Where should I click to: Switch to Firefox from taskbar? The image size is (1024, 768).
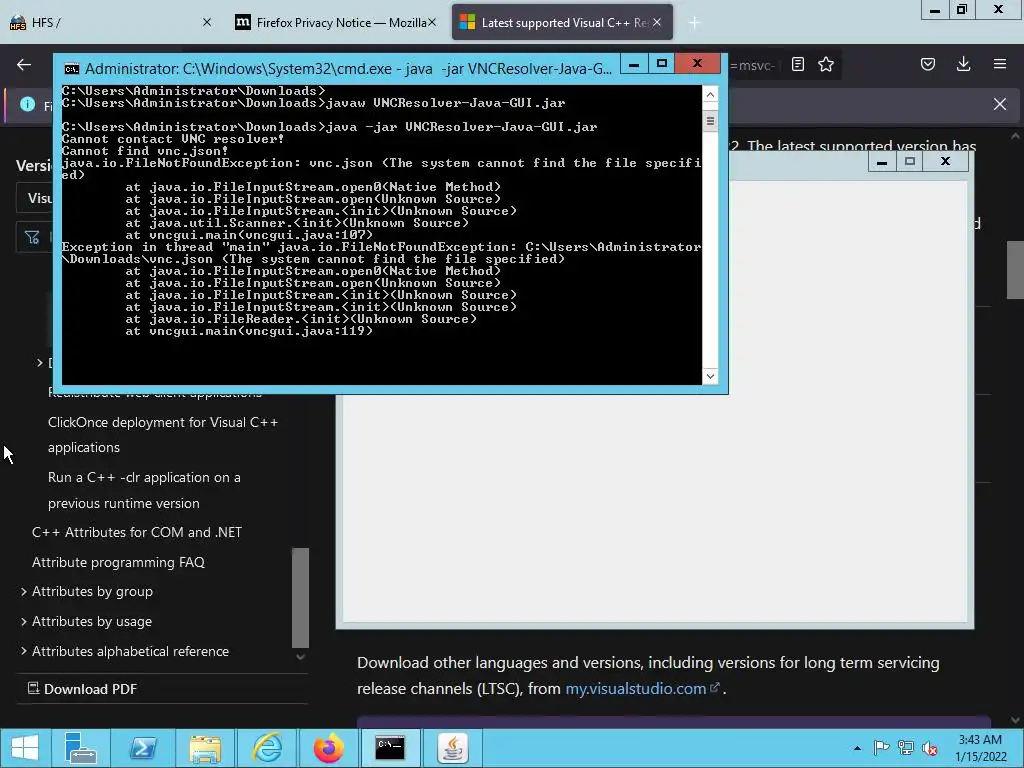point(328,748)
